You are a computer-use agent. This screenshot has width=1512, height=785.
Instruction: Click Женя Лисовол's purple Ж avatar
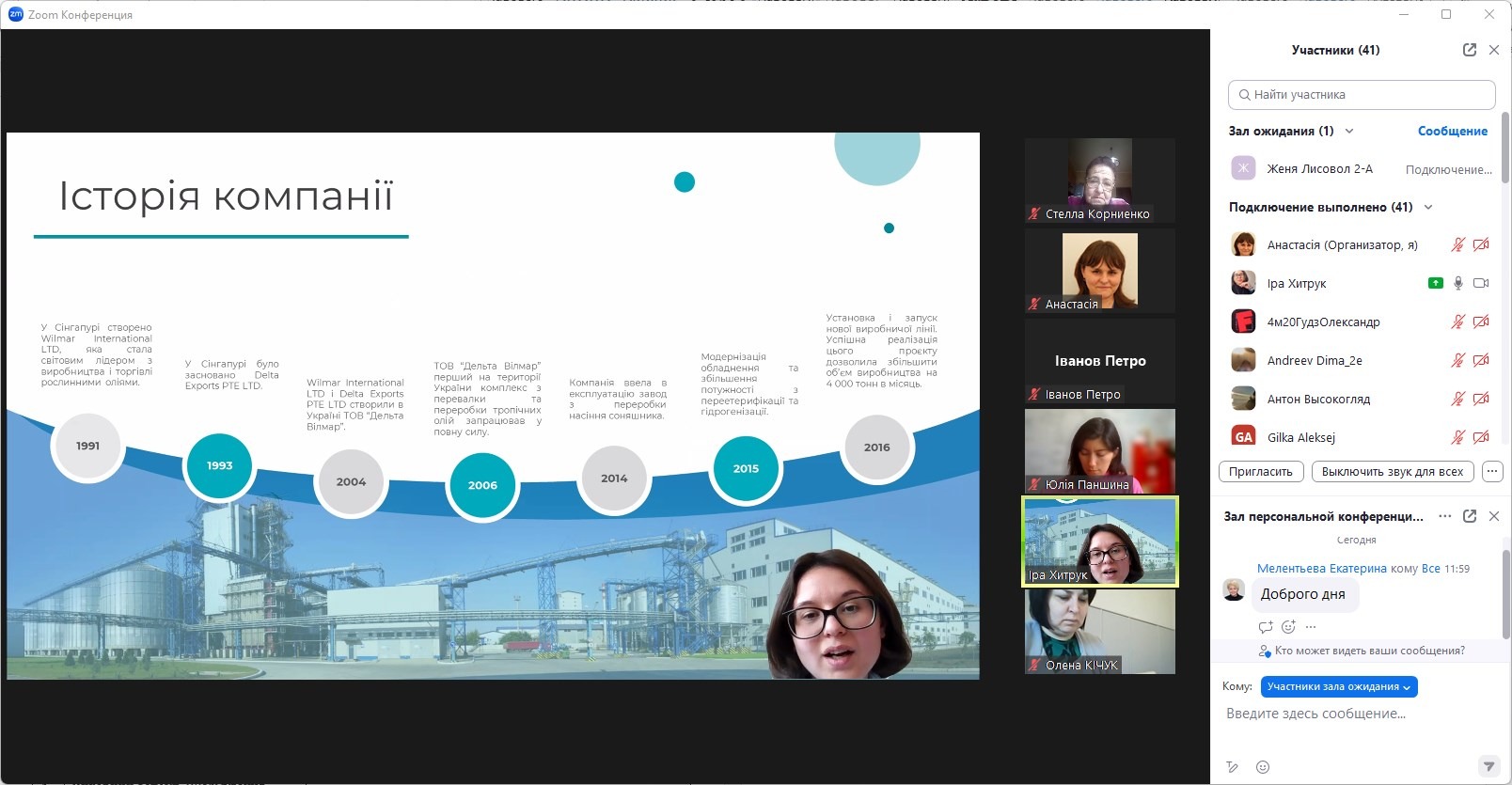[1243, 169]
